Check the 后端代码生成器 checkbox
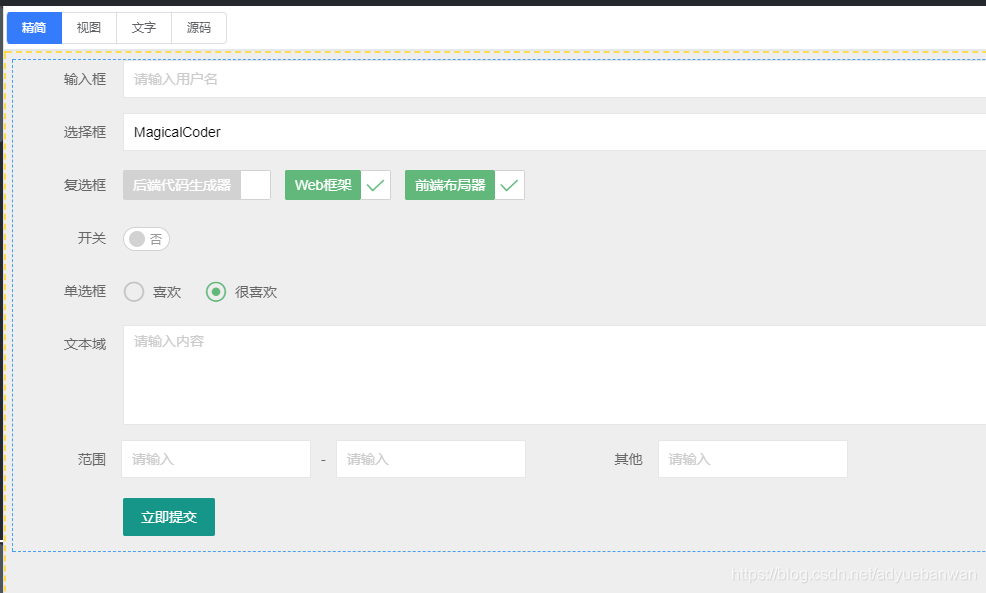This screenshot has width=986, height=593. [197, 185]
